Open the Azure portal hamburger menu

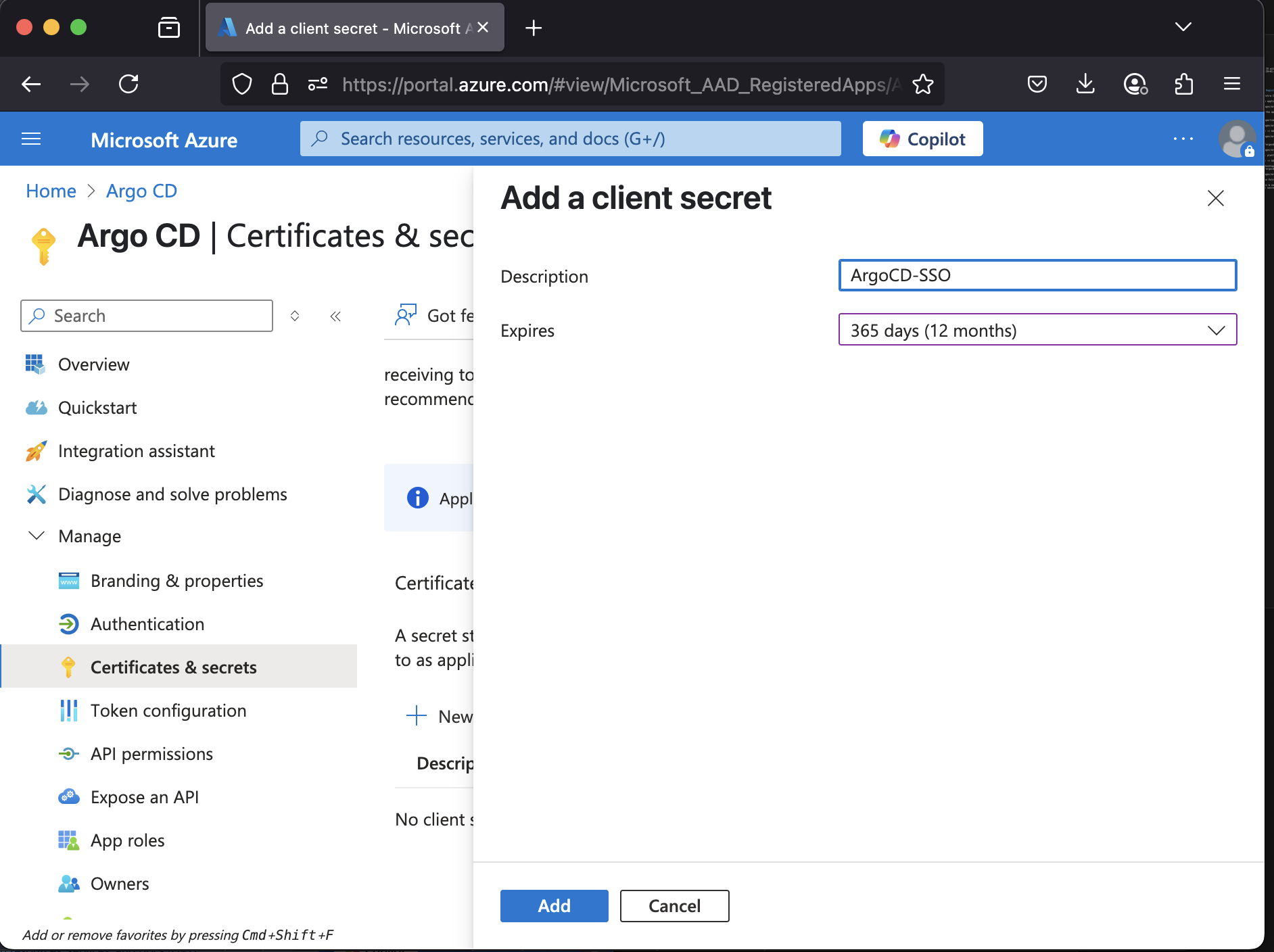pos(31,139)
